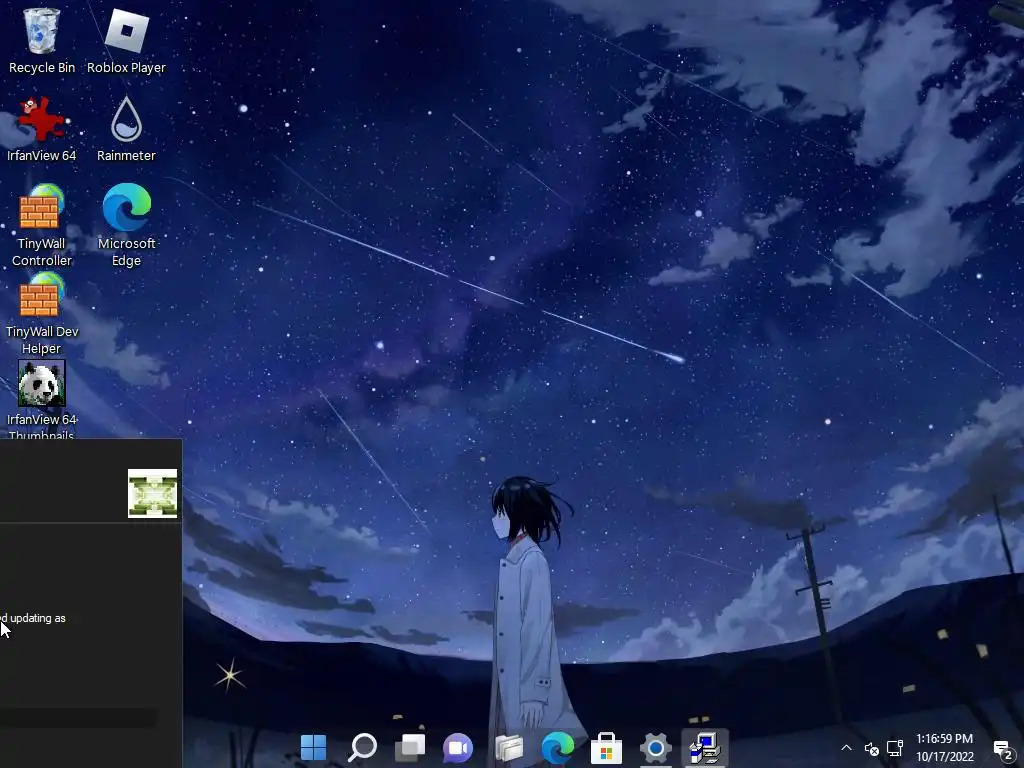This screenshot has width=1024, height=768.
Task: Open Task View on the taskbar
Action: tap(410, 748)
